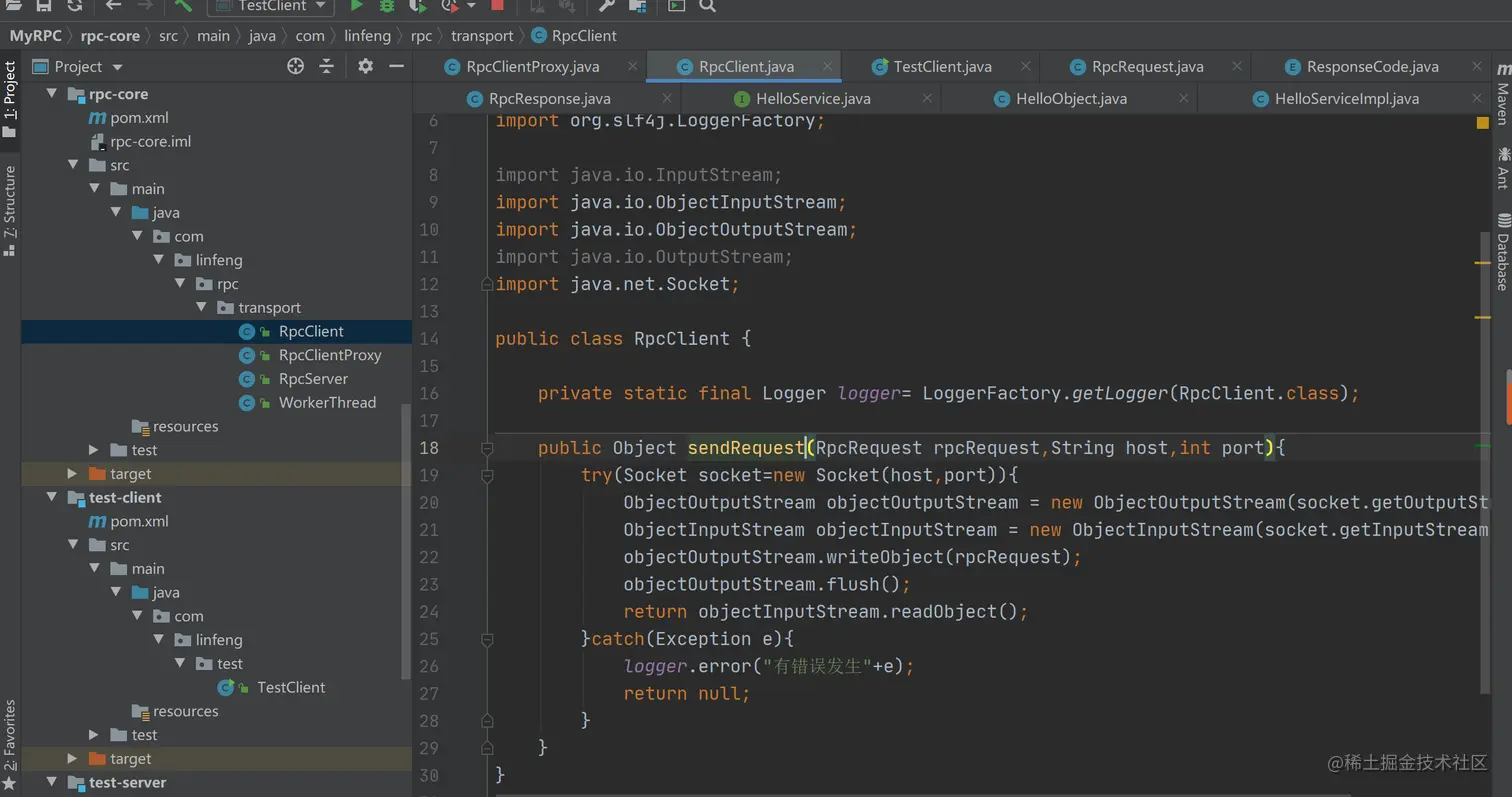Toggle fold for the import block
This screenshot has height=797, width=1512.
pyautogui.click(x=487, y=284)
